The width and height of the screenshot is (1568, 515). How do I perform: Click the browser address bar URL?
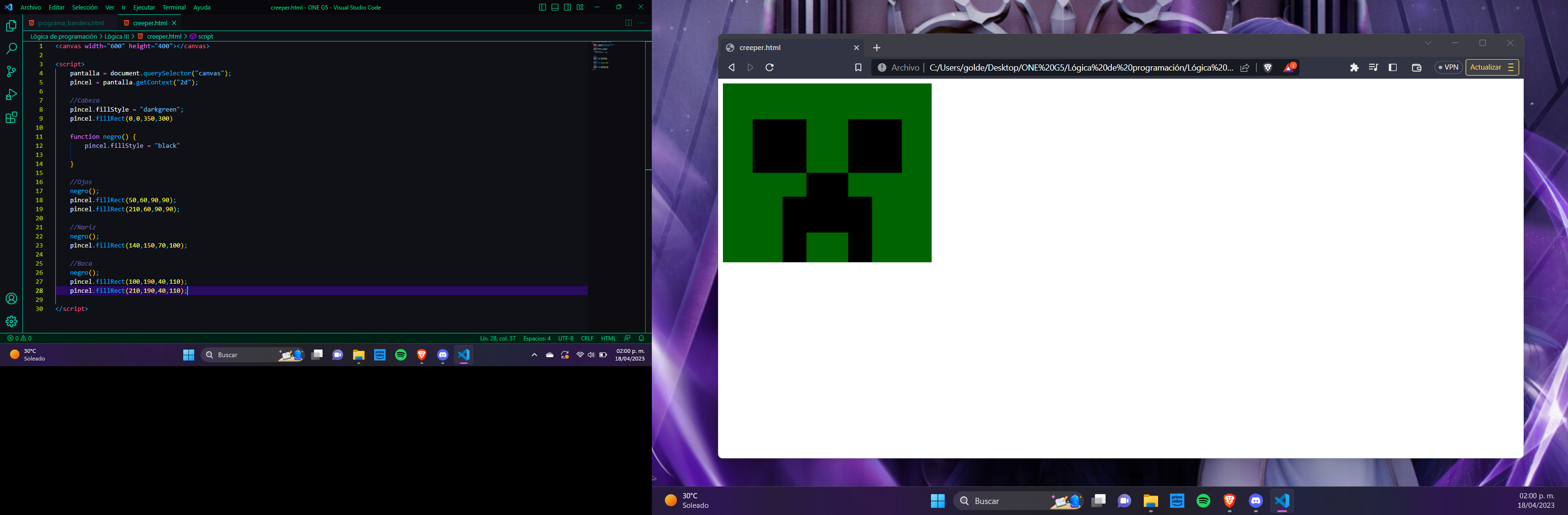[1081, 68]
